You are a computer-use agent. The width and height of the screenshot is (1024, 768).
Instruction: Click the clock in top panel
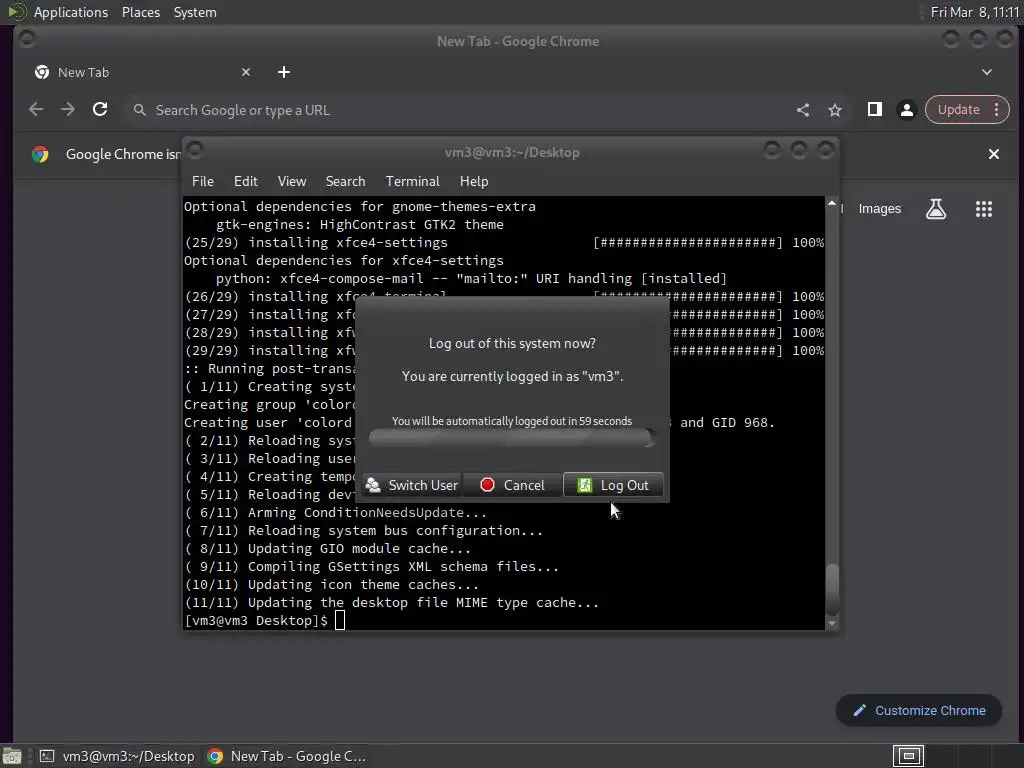974,12
